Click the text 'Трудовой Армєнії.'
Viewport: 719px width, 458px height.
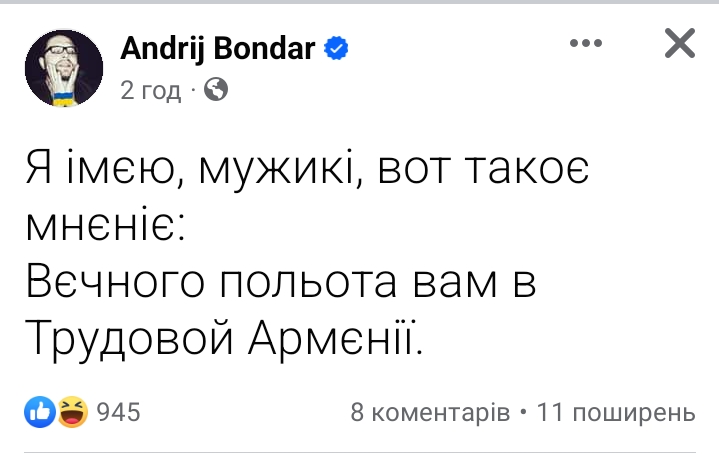pos(224,339)
